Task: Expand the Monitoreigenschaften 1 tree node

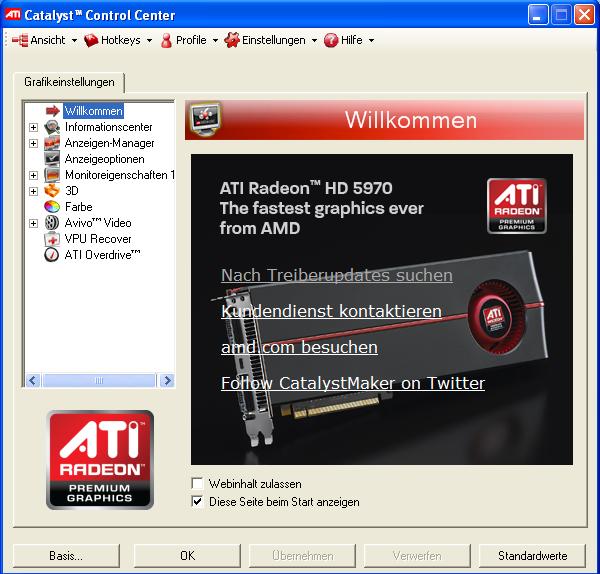Action: coord(34,175)
